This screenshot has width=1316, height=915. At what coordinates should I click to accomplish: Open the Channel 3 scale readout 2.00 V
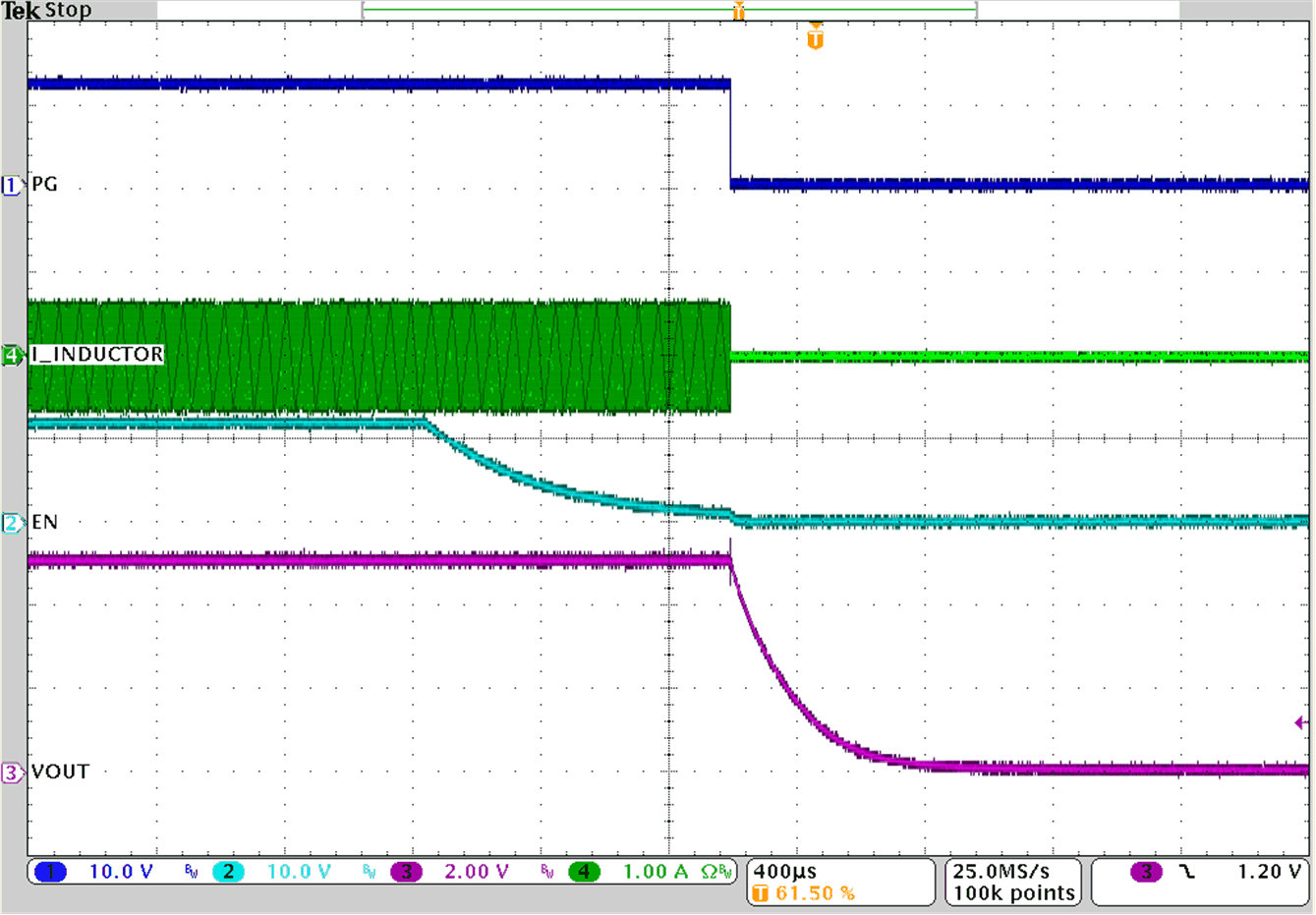[475, 872]
